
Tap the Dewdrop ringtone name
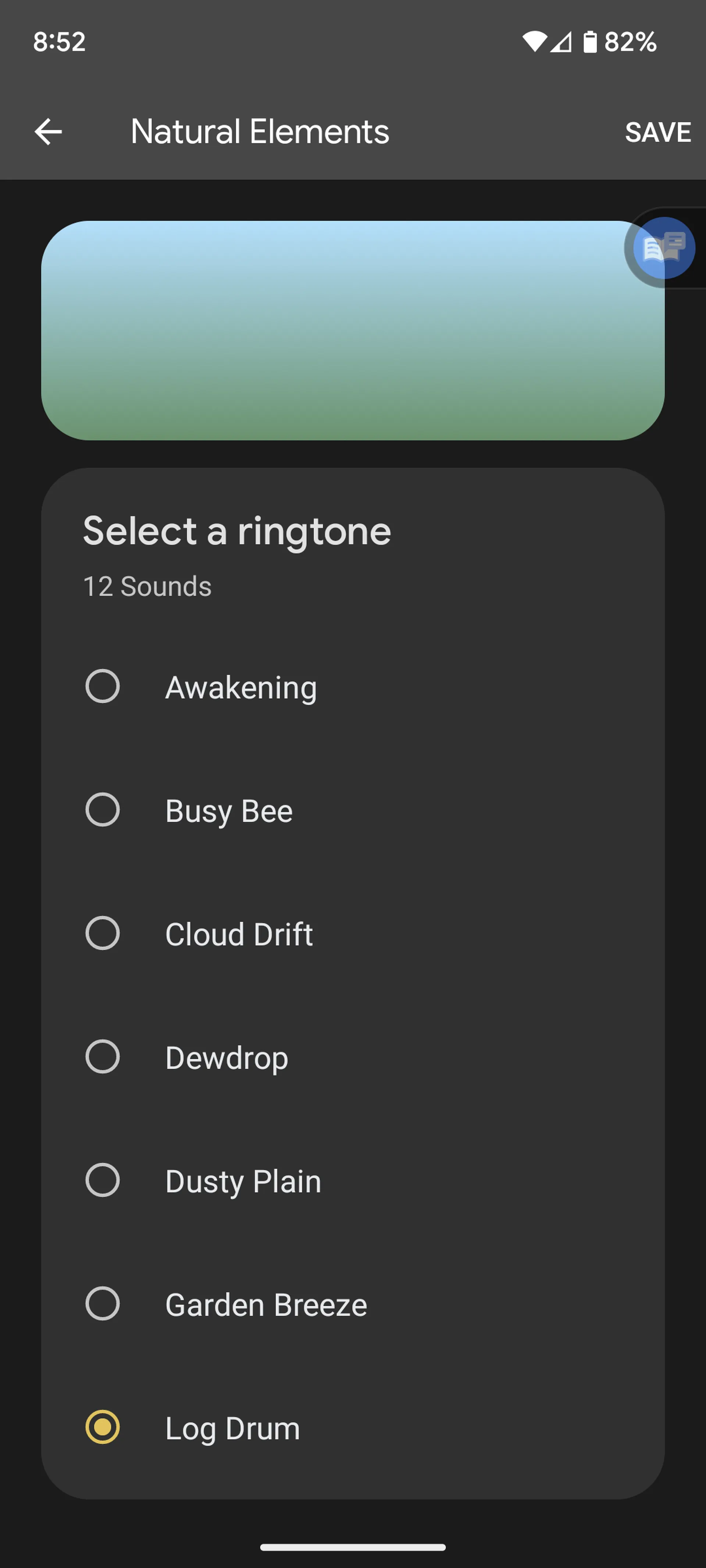coord(227,1058)
